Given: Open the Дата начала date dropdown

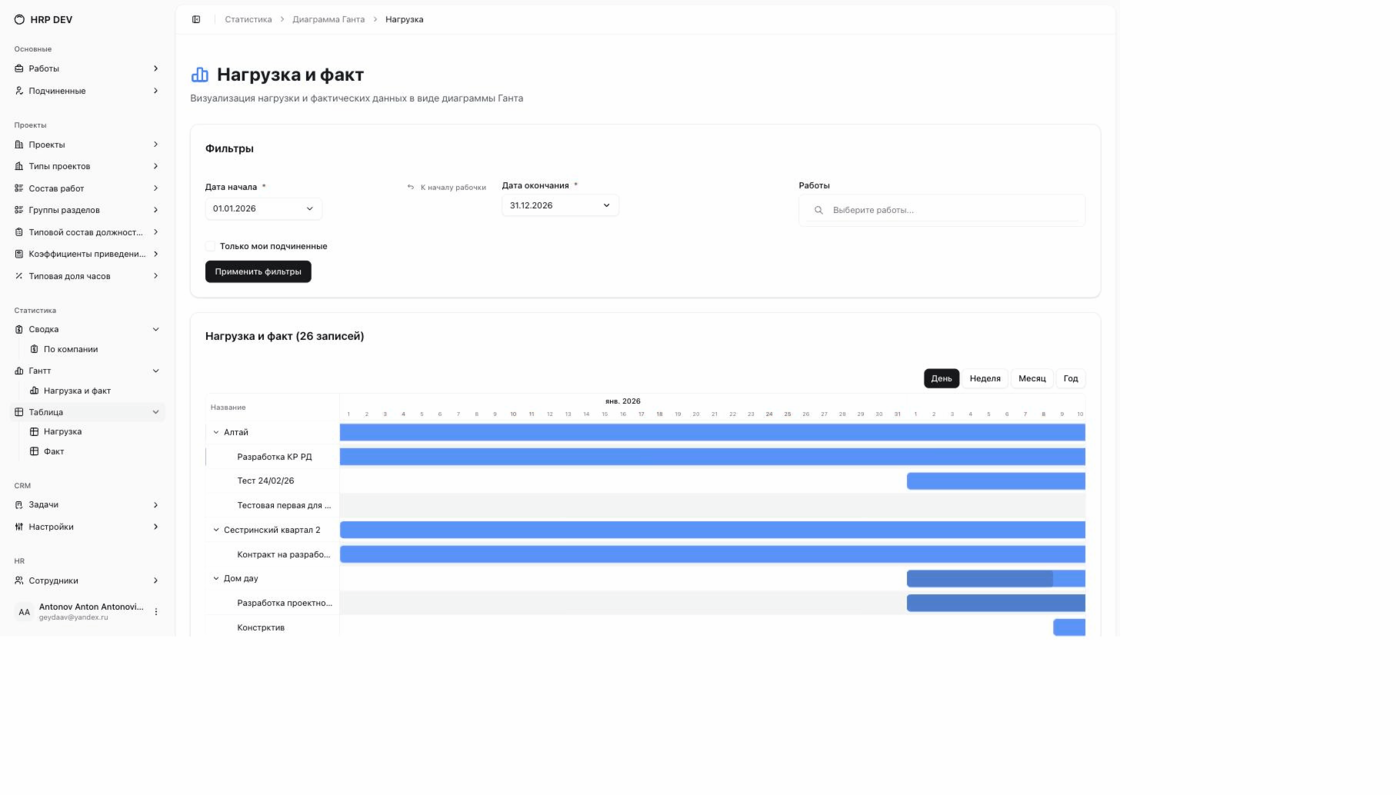Looking at the screenshot, I should click(264, 209).
